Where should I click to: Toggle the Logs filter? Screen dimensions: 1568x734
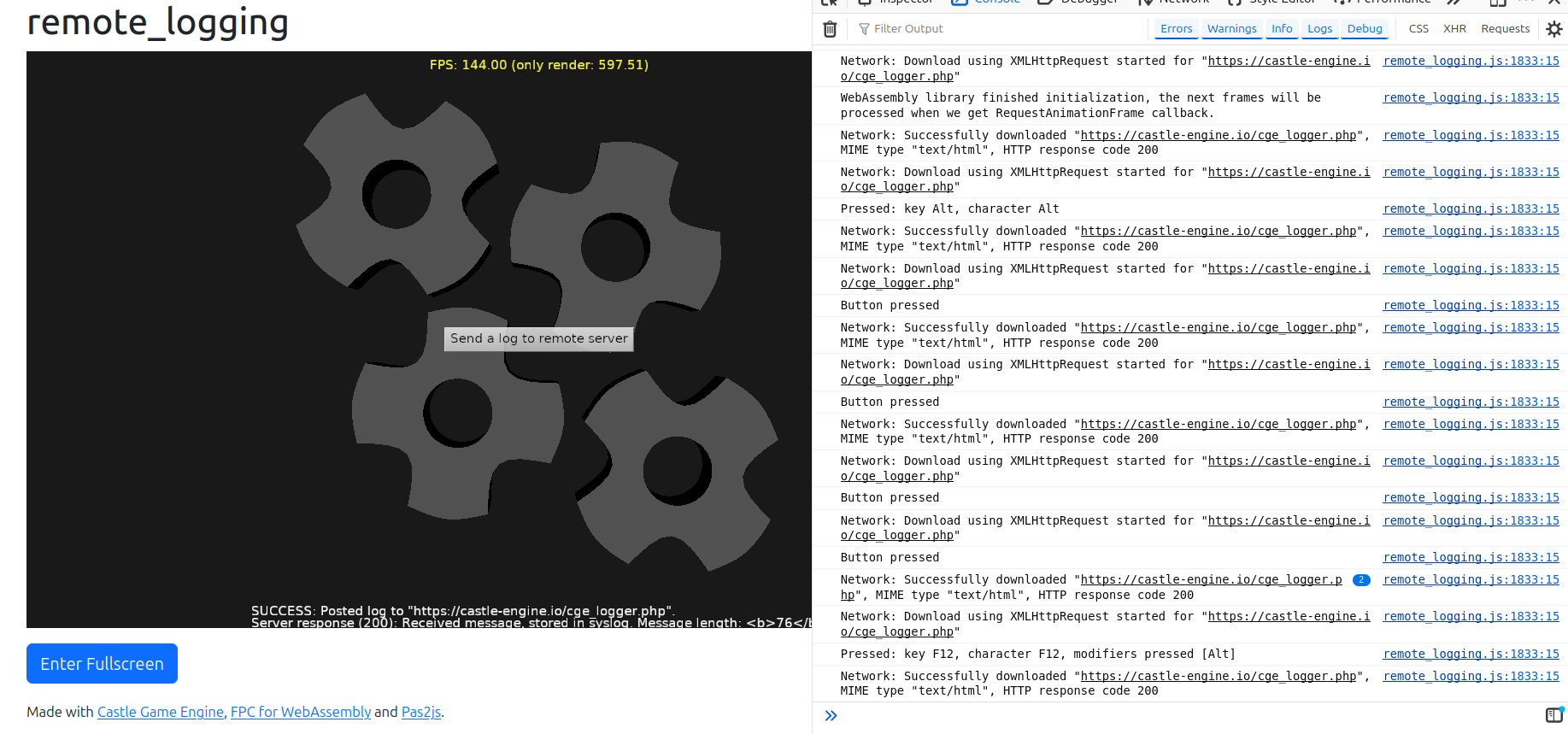(x=1319, y=29)
